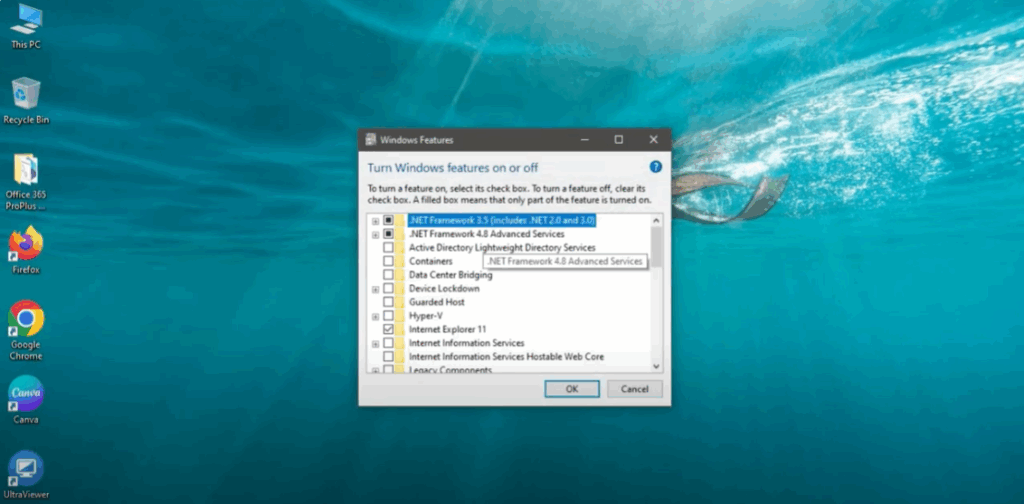The height and width of the screenshot is (504, 1024).
Task: Click the blue help question mark icon
Action: click(x=656, y=167)
